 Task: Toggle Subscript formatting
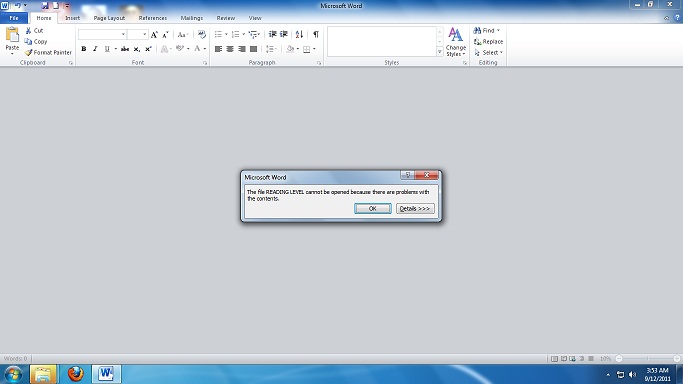click(x=137, y=49)
